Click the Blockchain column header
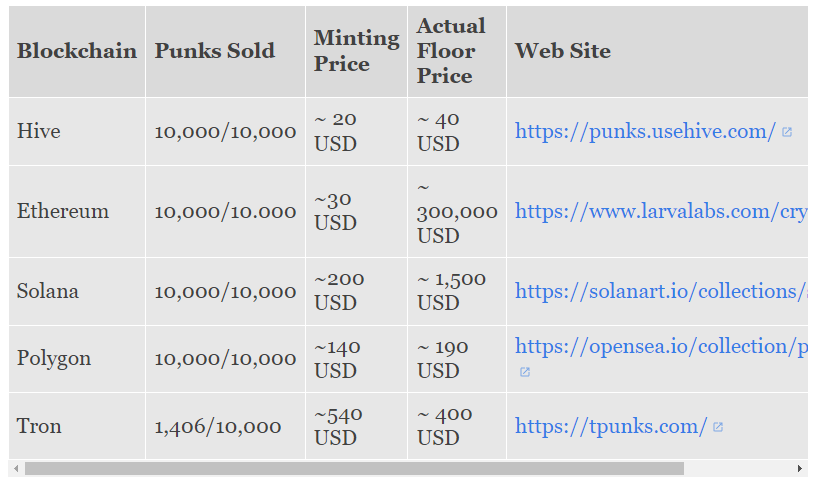The height and width of the screenshot is (493, 826). [77, 52]
